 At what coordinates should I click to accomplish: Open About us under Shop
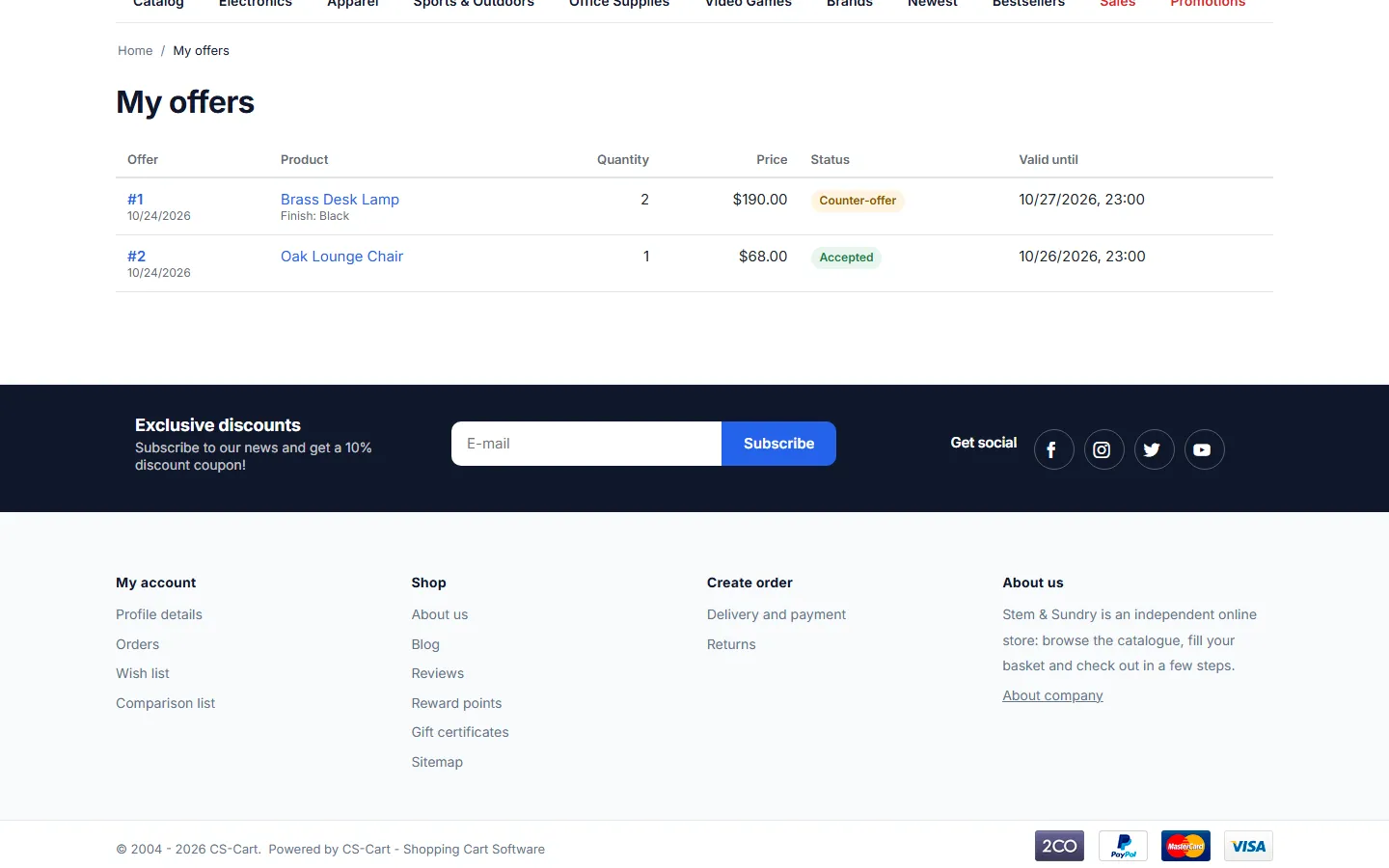pyautogui.click(x=440, y=614)
